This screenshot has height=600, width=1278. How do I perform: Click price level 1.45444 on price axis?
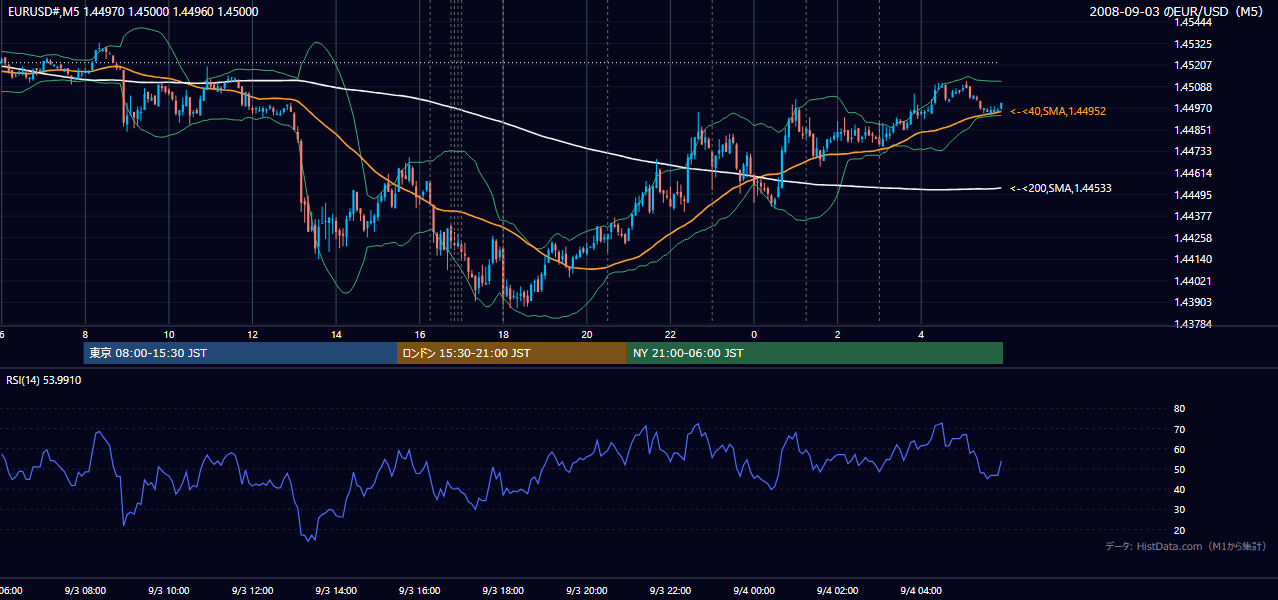point(1193,22)
